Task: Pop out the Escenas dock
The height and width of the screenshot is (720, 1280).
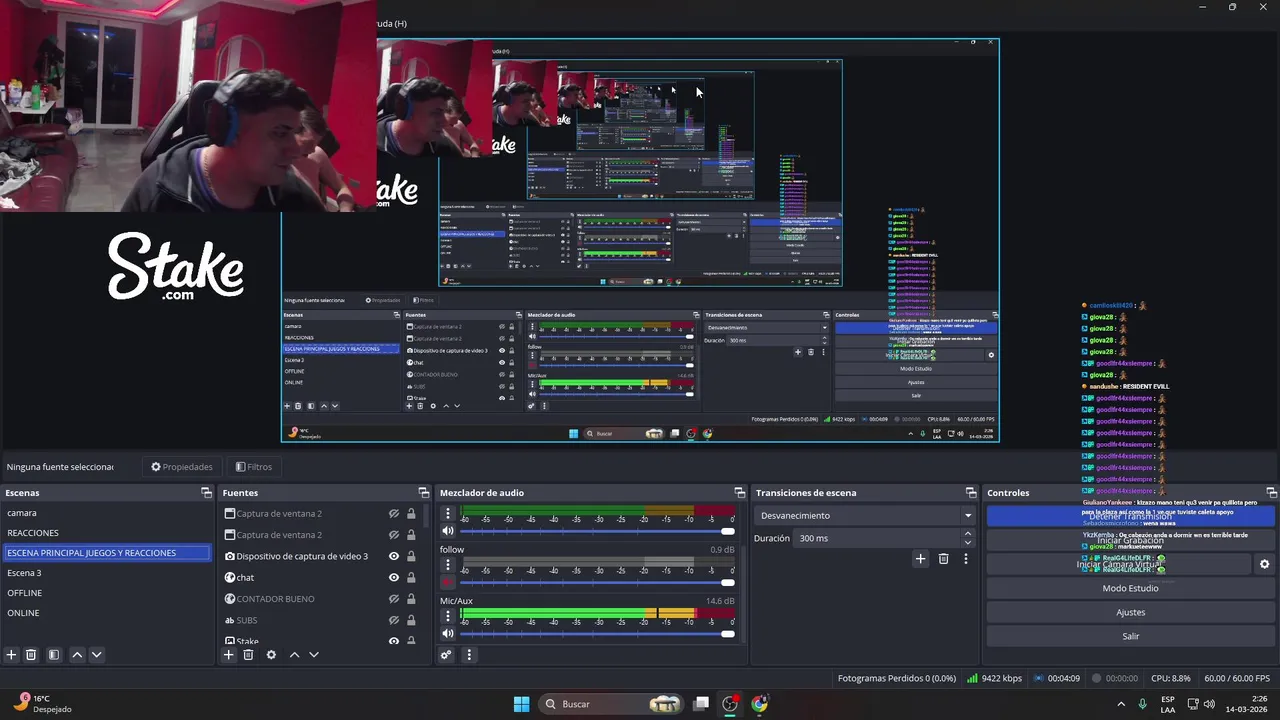Action: [x=206, y=493]
